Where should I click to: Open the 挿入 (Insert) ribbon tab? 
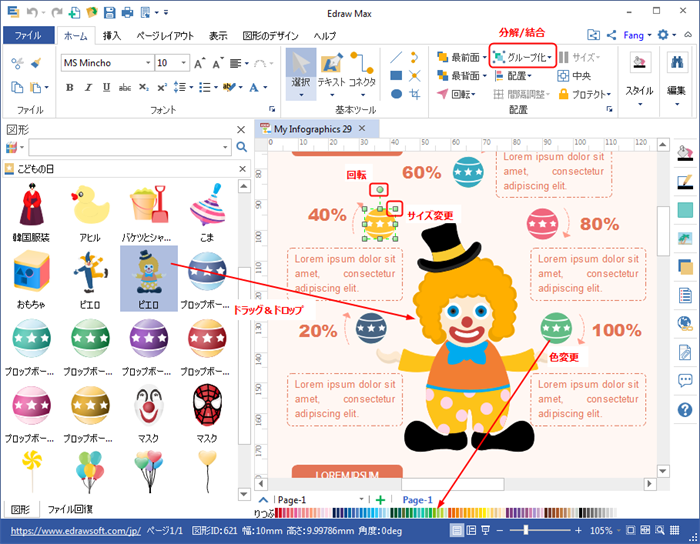(112, 35)
